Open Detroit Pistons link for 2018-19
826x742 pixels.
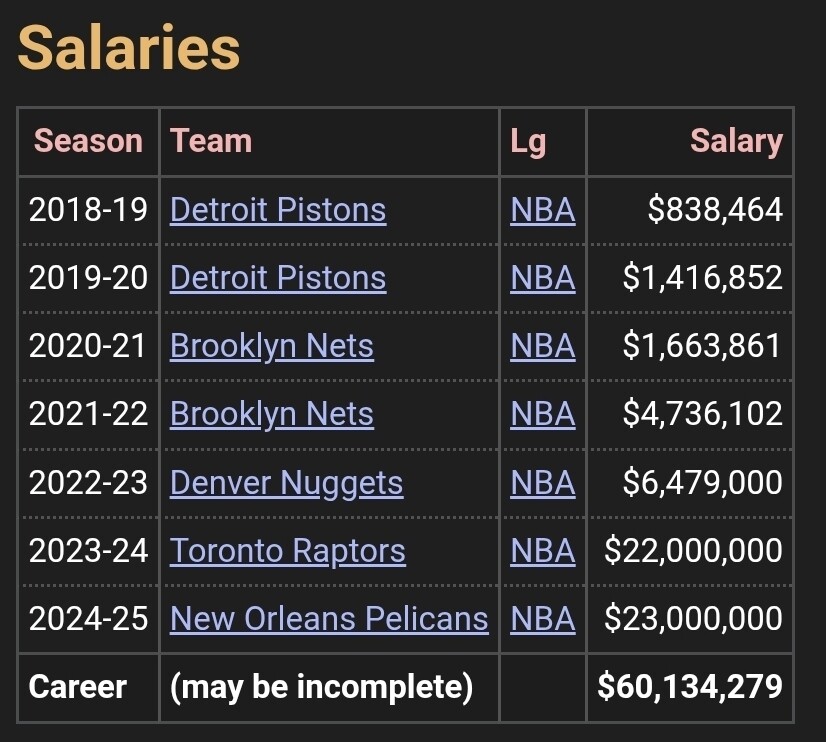tap(277, 210)
